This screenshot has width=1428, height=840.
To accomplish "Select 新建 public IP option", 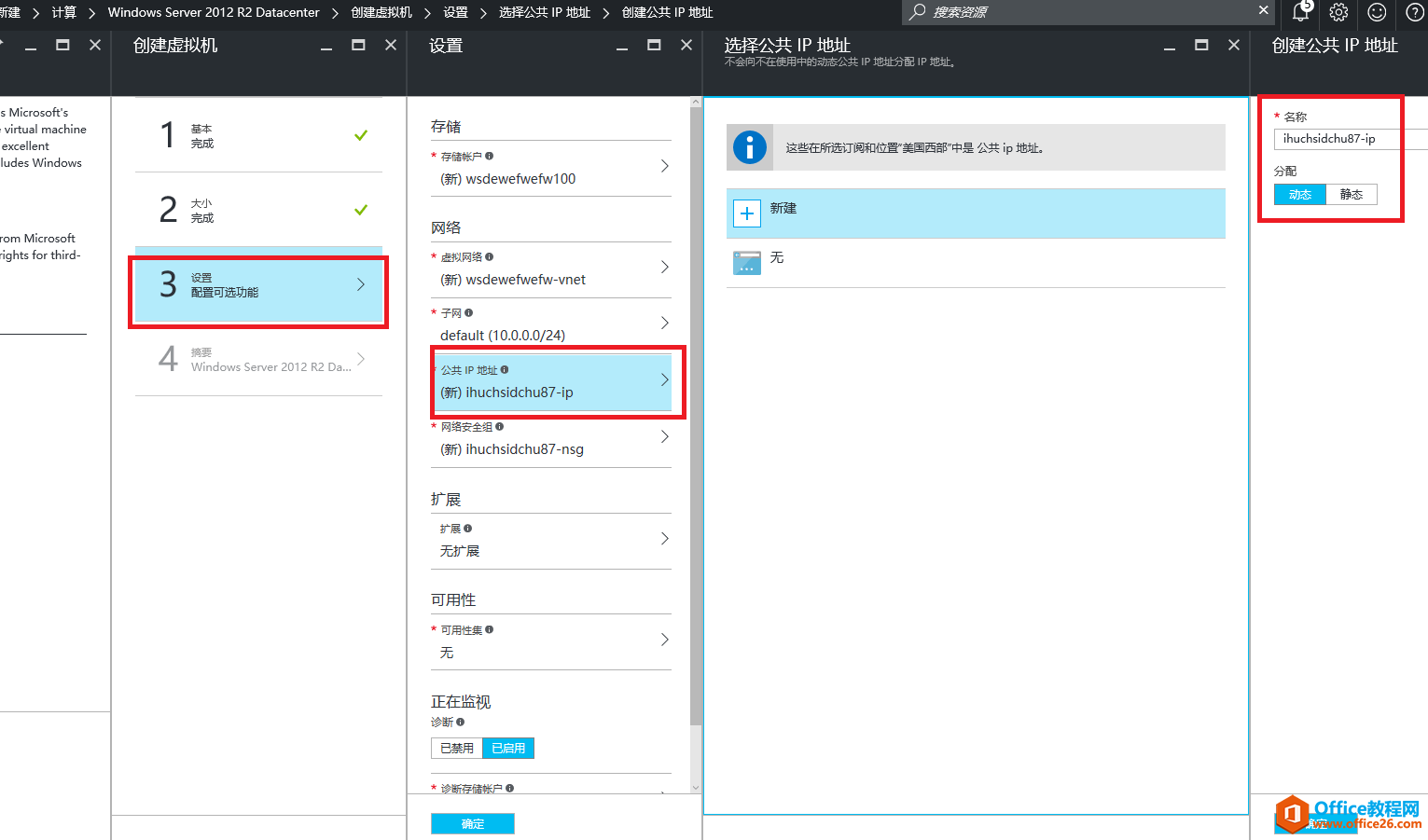I will tap(976, 213).
